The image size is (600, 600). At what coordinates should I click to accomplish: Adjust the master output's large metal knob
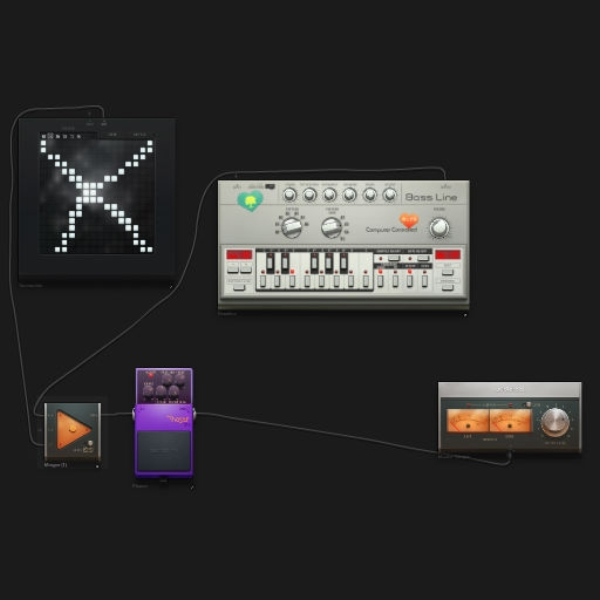(554, 422)
